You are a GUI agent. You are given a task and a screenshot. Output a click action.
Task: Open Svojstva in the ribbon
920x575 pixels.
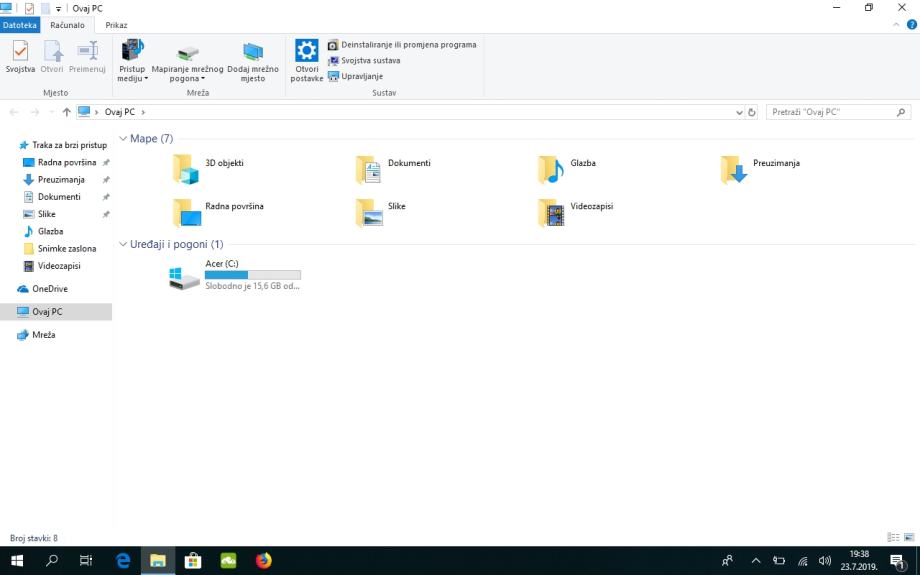point(20,58)
